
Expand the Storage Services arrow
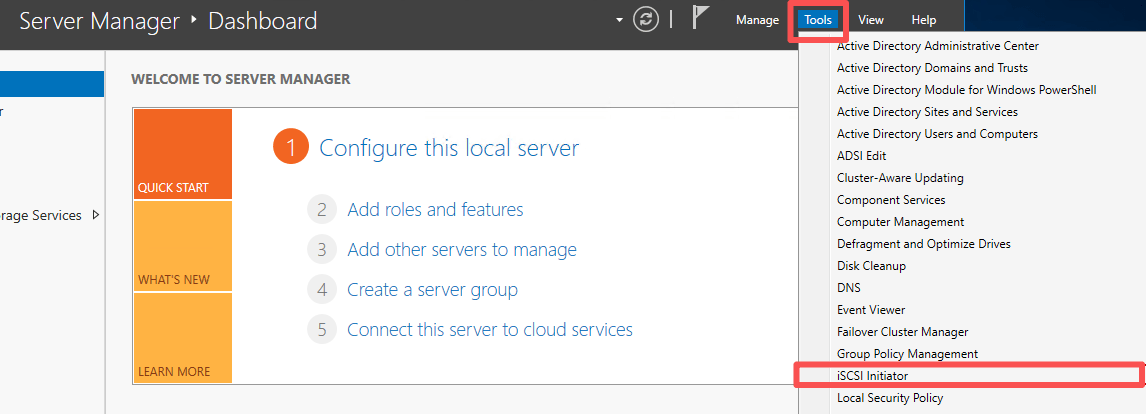96,215
